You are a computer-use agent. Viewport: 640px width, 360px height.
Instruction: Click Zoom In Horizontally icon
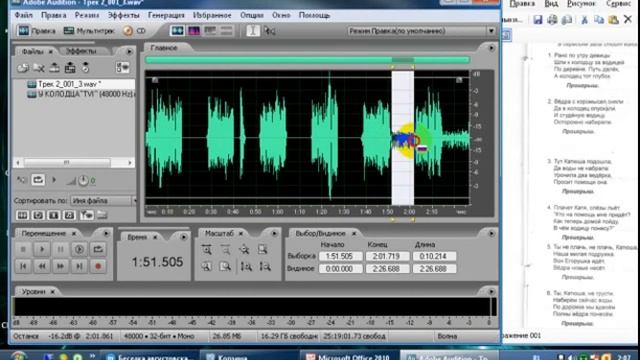(207, 249)
